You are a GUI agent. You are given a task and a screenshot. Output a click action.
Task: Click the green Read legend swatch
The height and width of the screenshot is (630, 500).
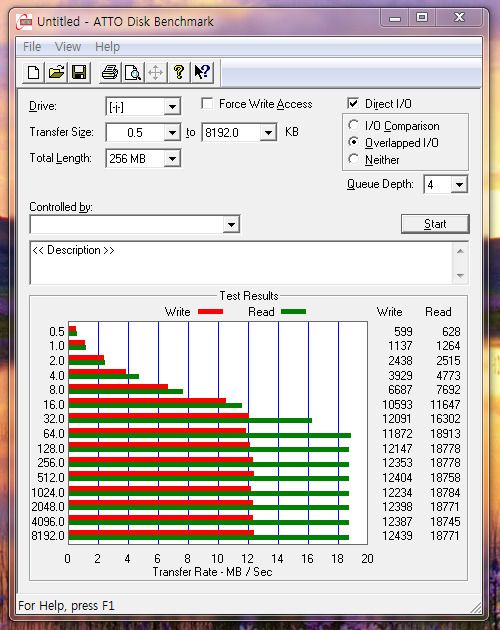[x=293, y=312]
